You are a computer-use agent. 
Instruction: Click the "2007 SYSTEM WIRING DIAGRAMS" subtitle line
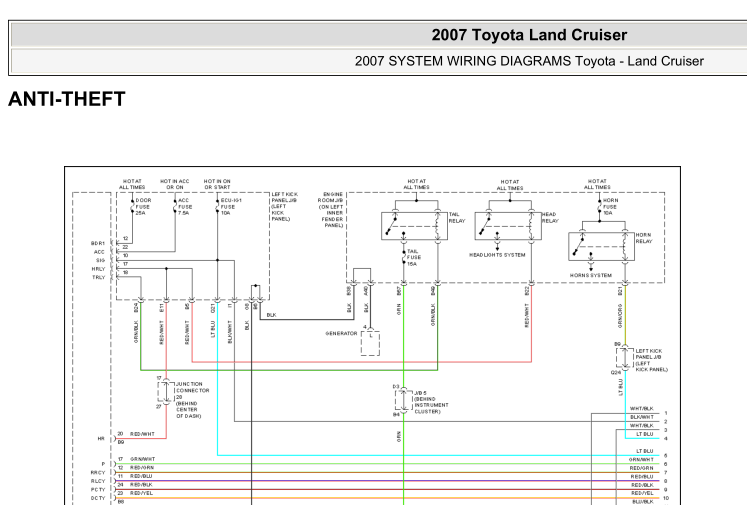pos(529,61)
